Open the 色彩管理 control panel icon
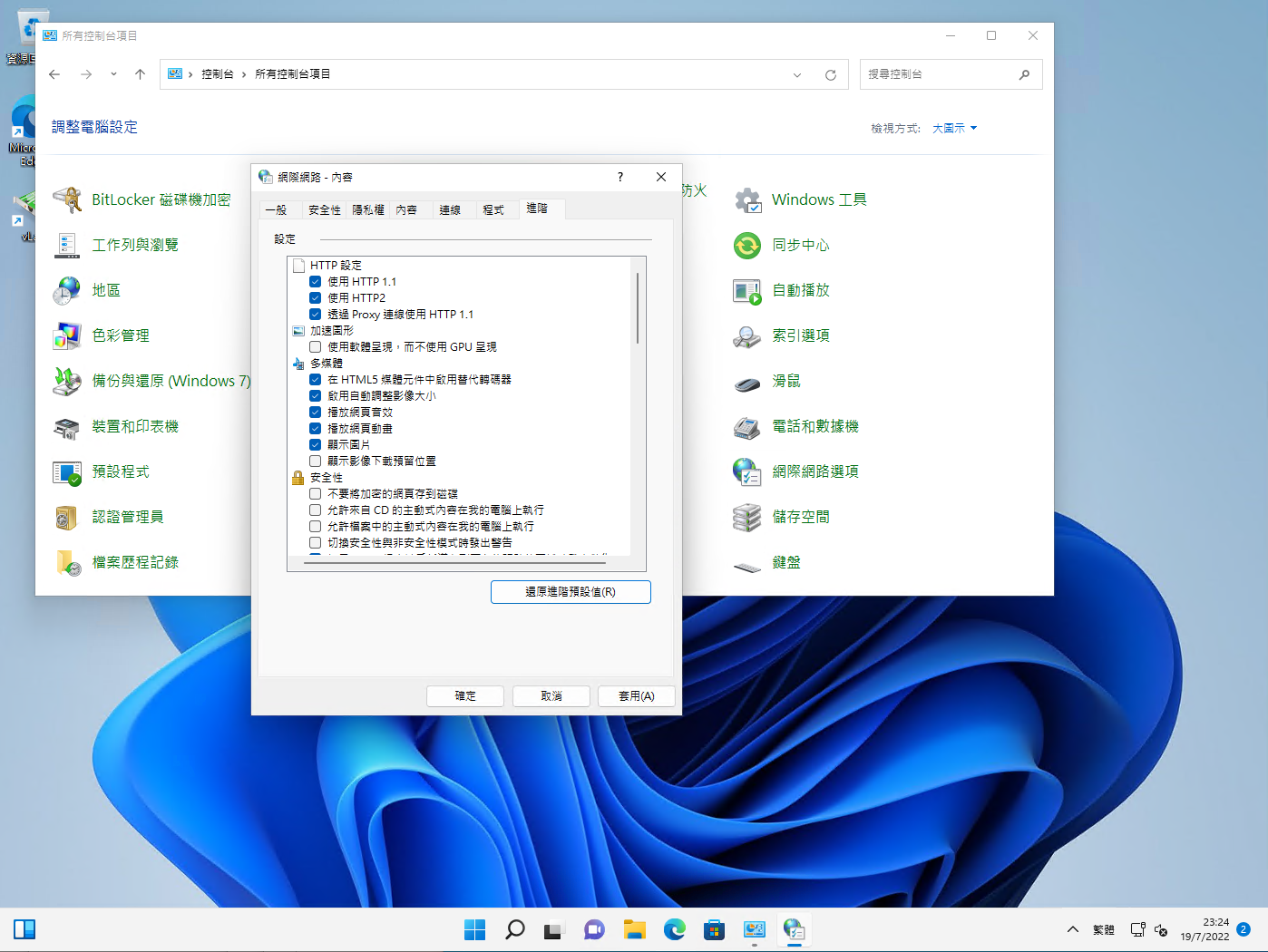 click(67, 335)
